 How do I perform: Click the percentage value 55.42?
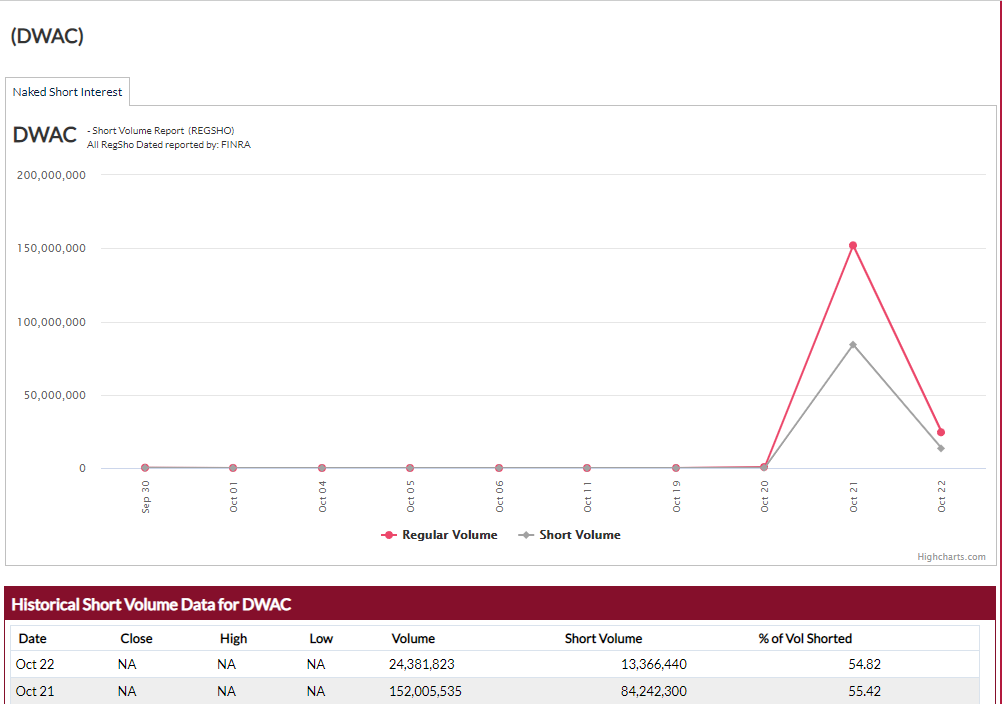[x=865, y=691]
